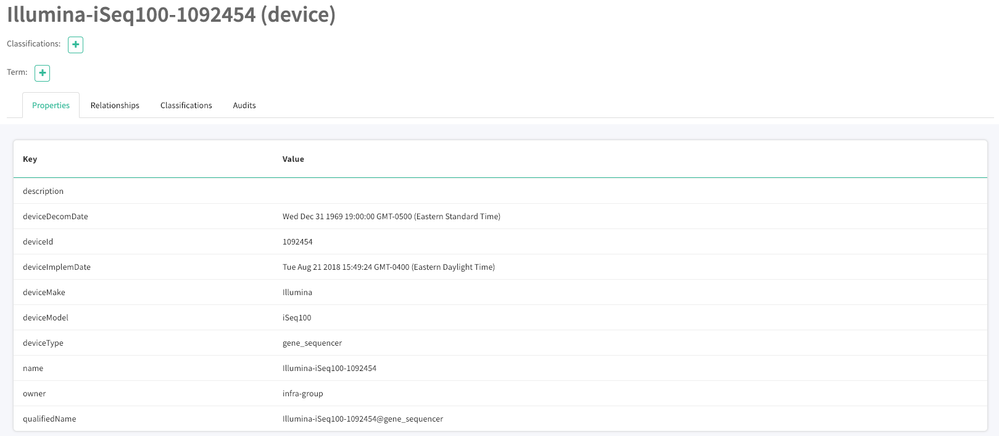
Task: Click the plus icon beside Classifications
Action: coord(76,45)
